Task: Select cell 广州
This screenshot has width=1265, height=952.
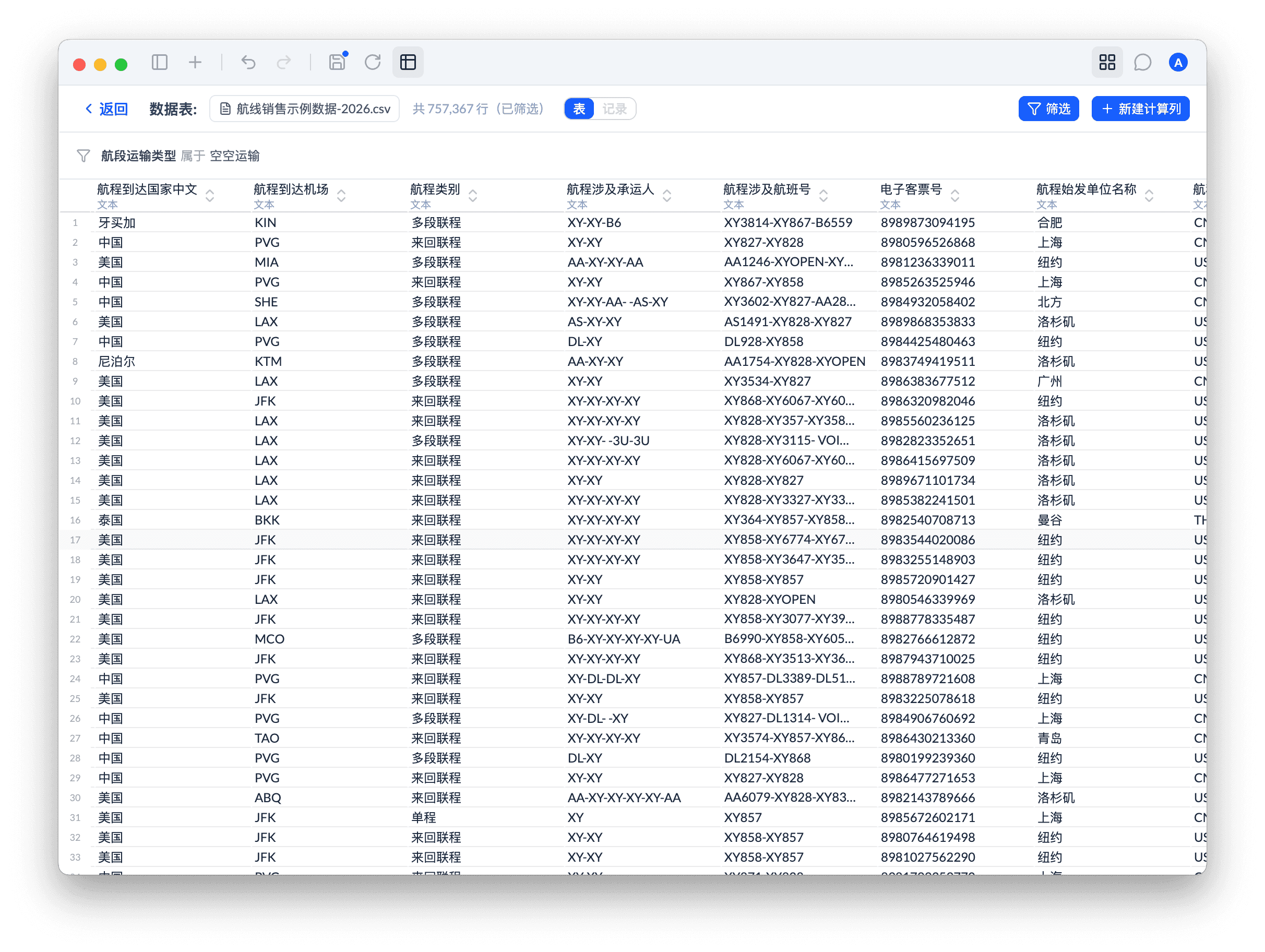Action: point(1049,381)
